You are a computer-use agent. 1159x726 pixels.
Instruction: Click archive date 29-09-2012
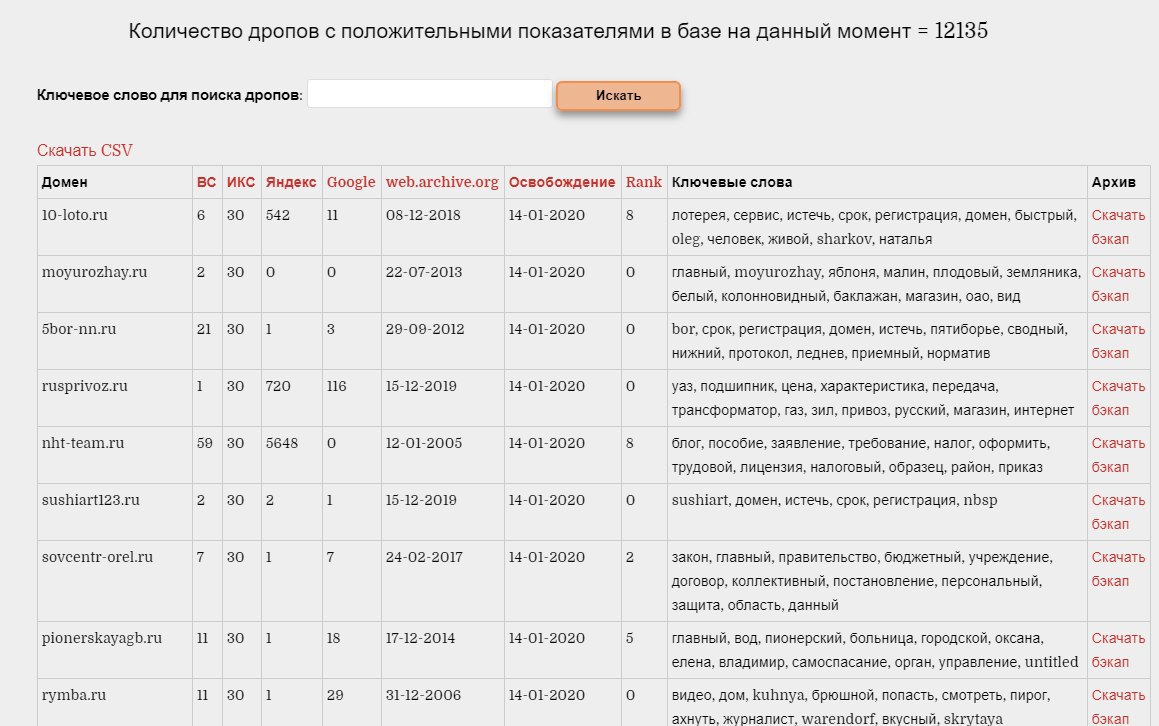click(x=425, y=329)
